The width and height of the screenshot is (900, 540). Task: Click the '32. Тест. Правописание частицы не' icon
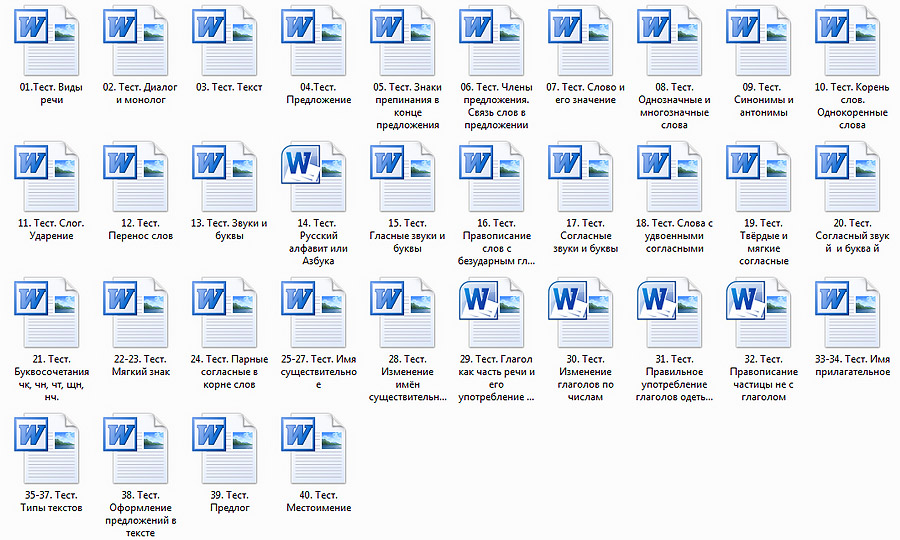coord(759,313)
